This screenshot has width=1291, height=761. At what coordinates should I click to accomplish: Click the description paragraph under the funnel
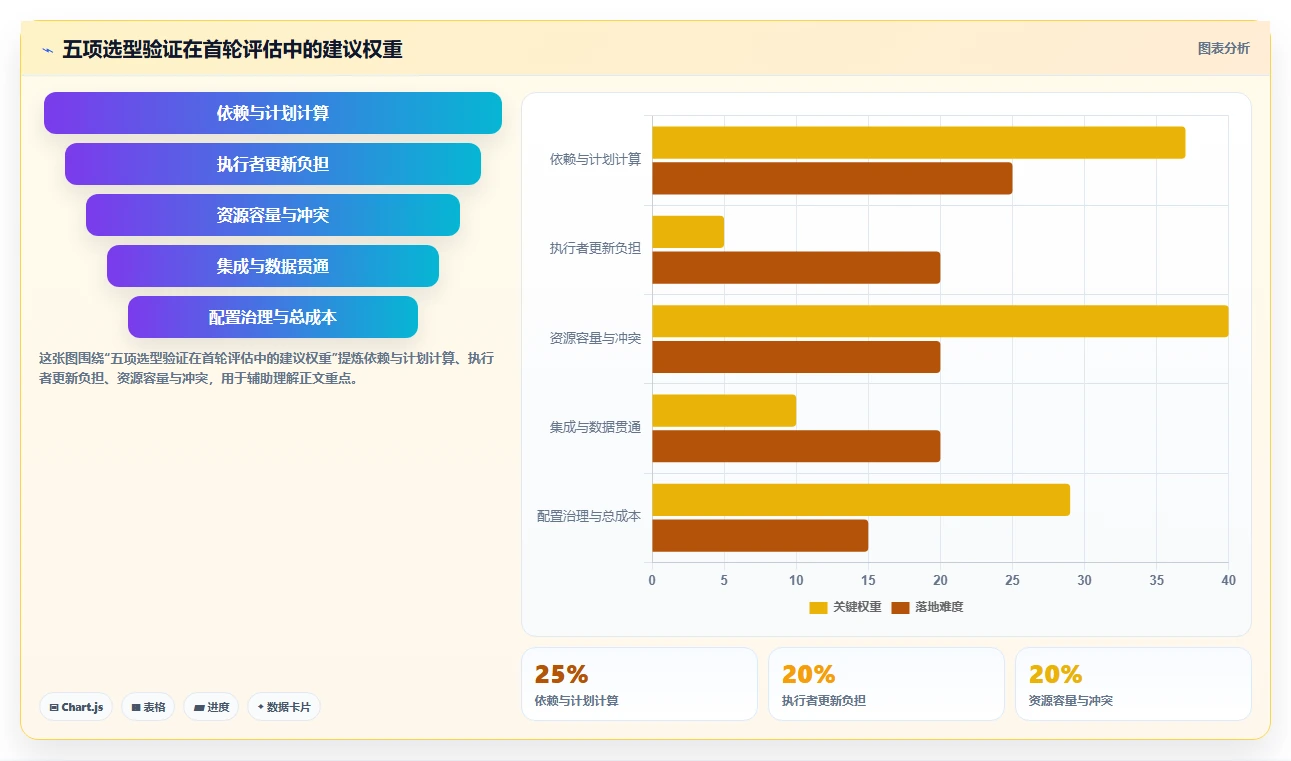(266, 369)
